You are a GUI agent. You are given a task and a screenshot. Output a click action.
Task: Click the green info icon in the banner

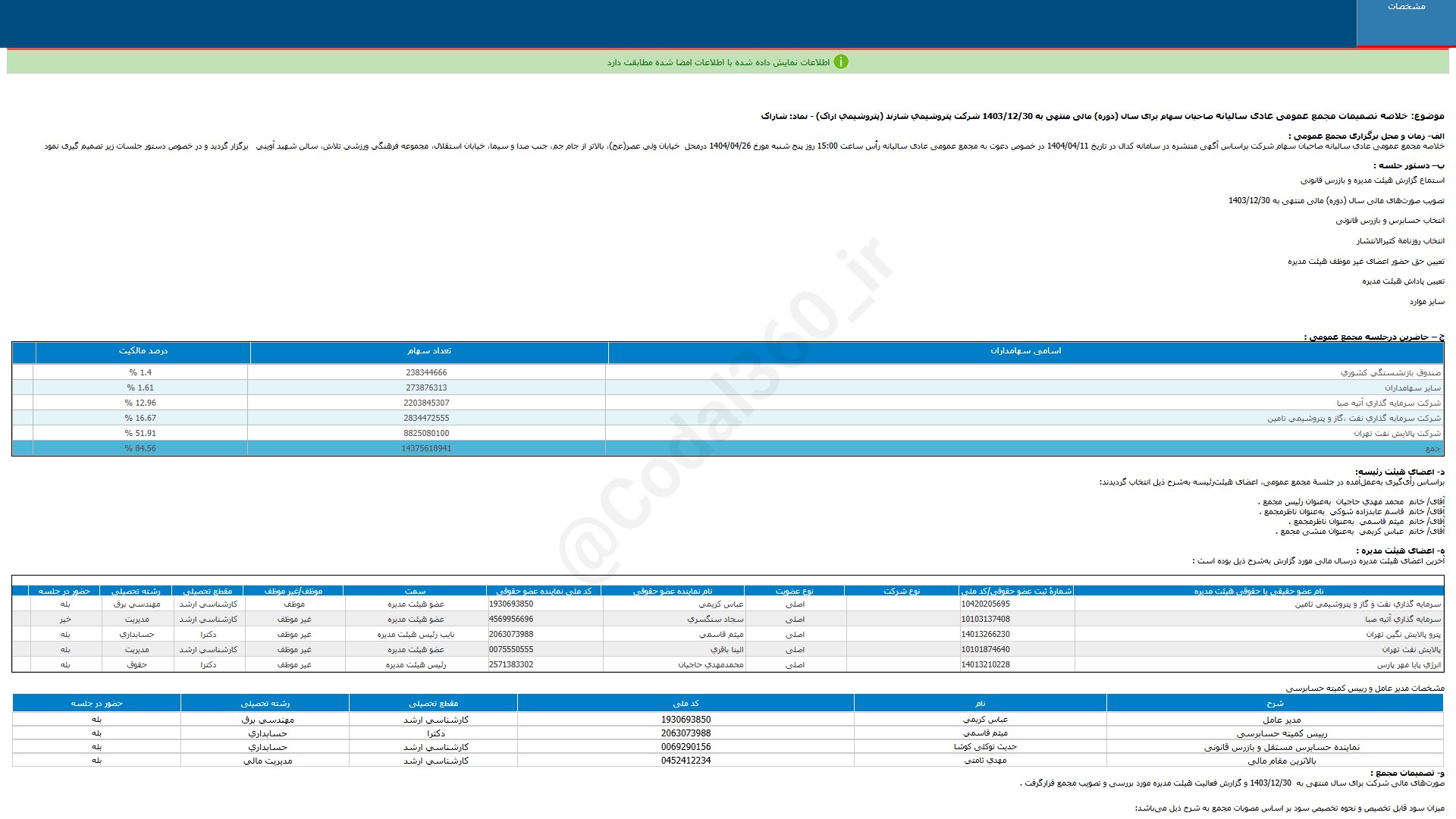[840, 62]
